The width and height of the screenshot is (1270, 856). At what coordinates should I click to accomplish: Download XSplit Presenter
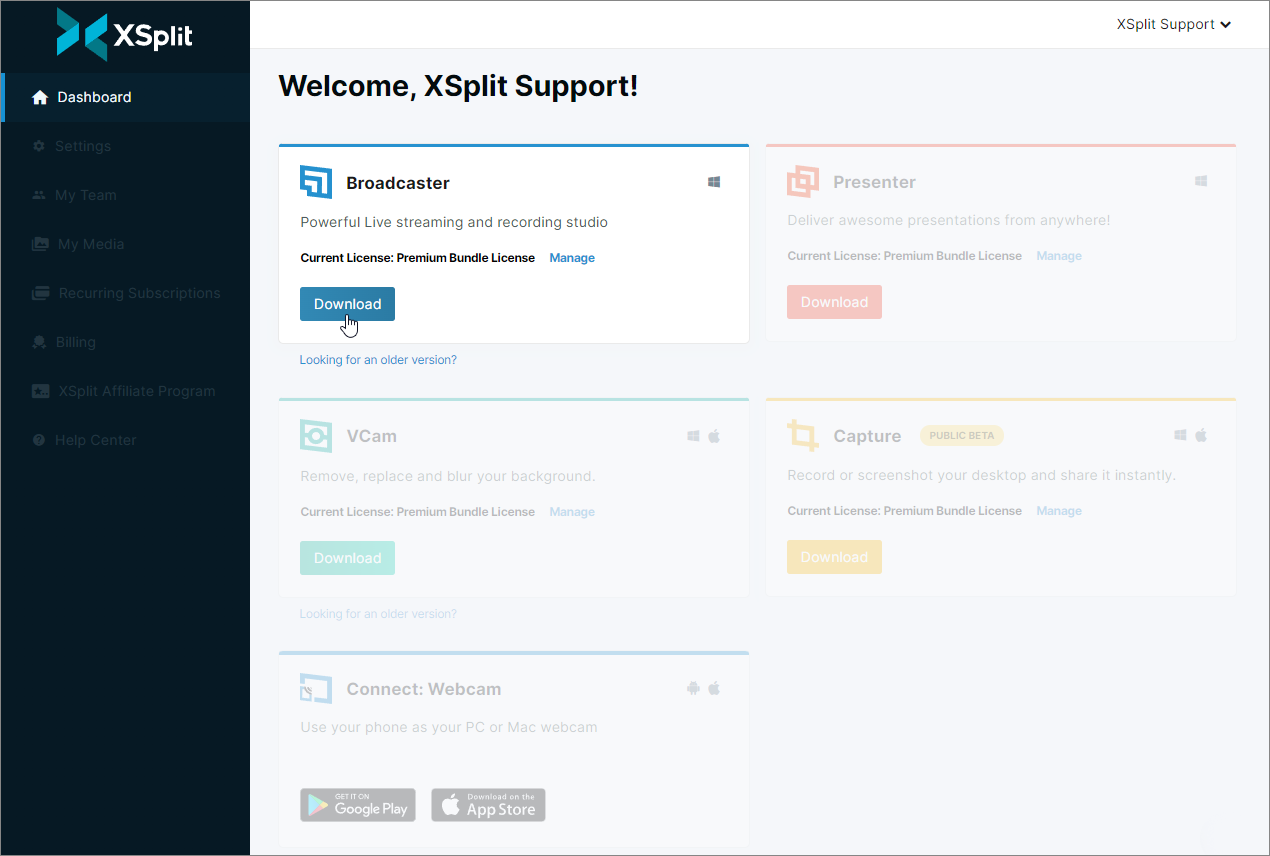tap(834, 302)
